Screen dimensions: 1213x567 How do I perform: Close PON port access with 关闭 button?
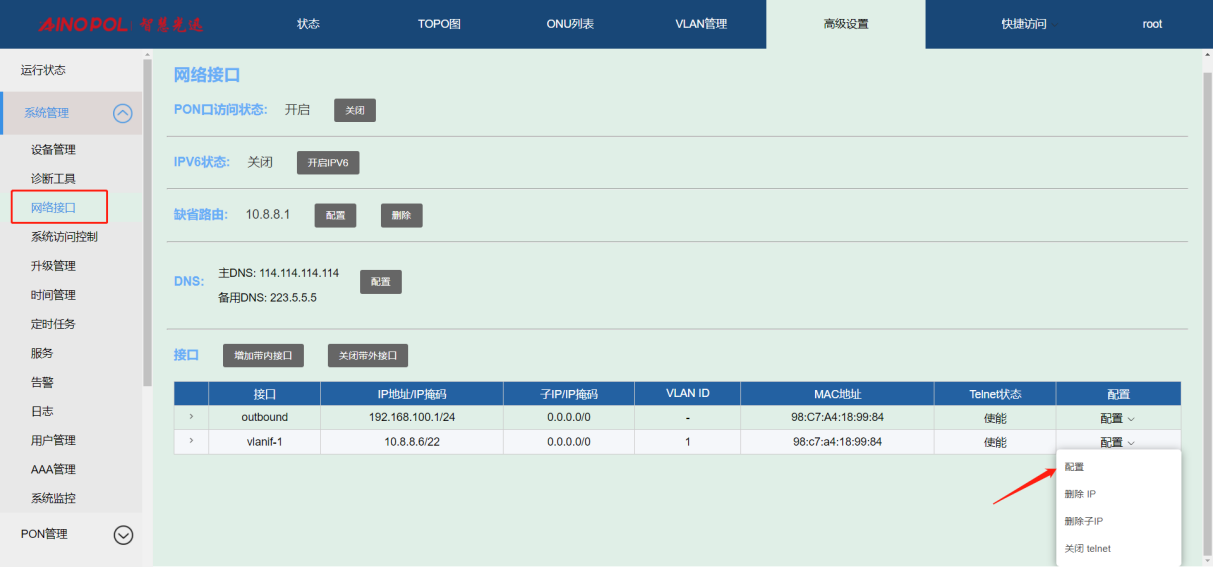coord(355,110)
